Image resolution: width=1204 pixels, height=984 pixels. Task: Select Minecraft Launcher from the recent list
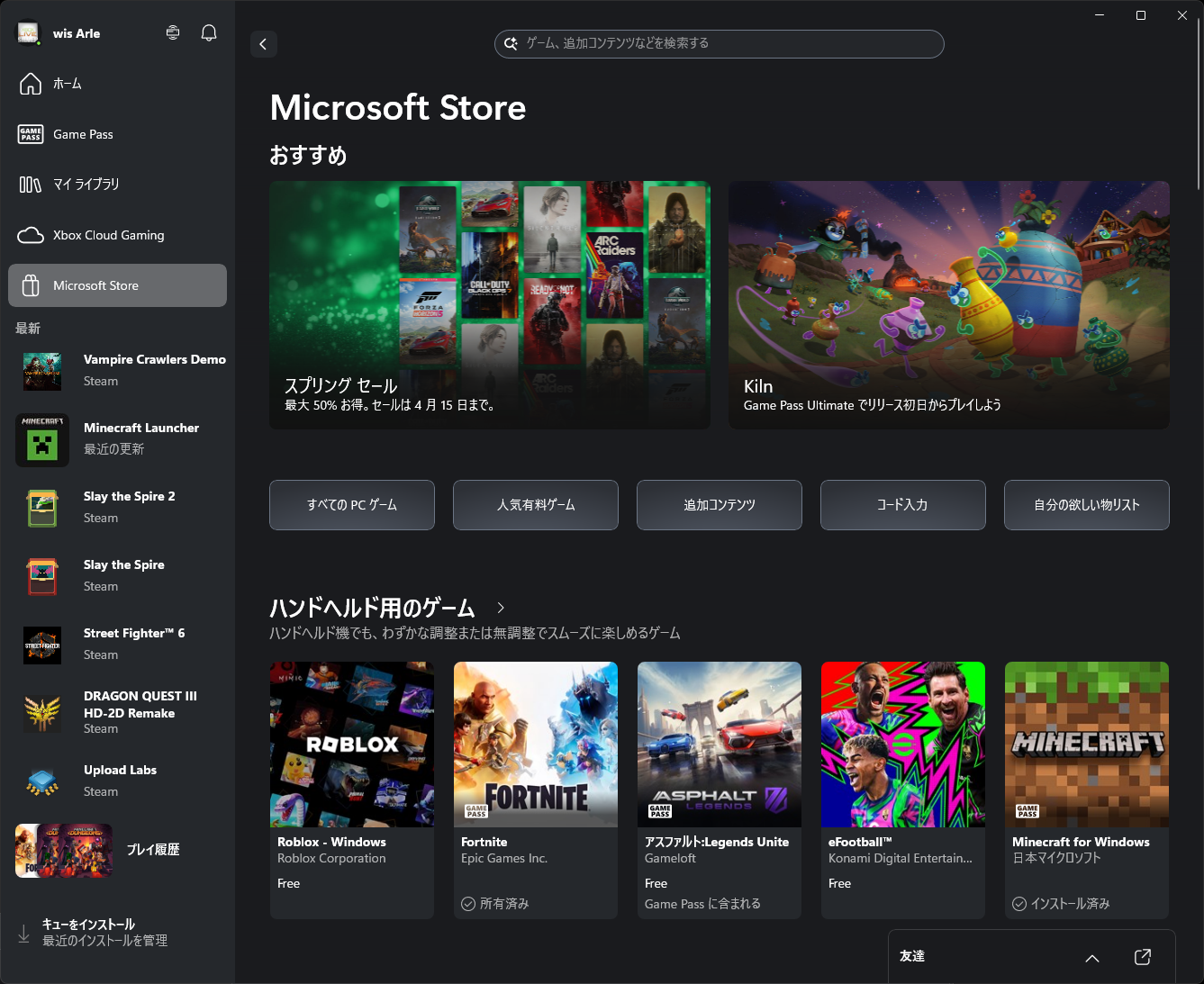[117, 438]
